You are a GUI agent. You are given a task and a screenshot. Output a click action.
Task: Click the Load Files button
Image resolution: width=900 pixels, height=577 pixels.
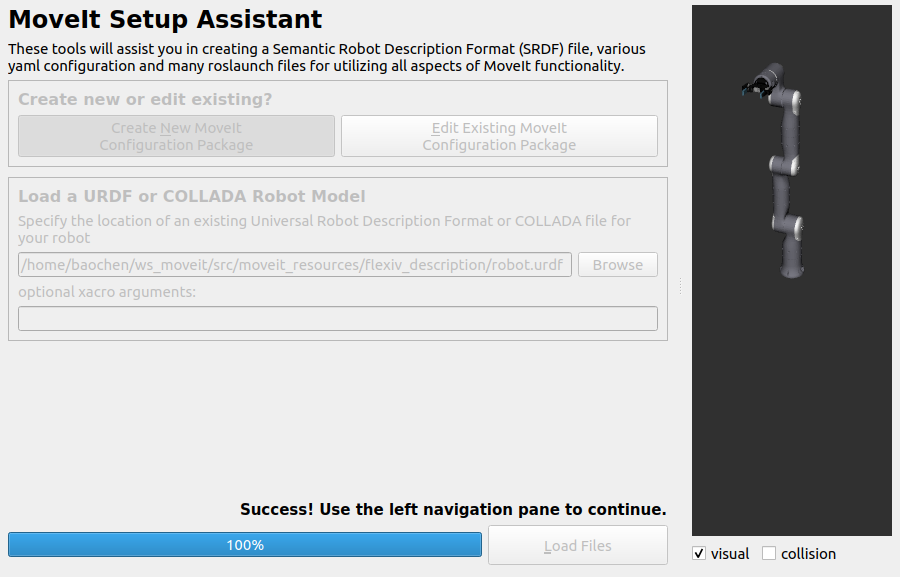(577, 545)
